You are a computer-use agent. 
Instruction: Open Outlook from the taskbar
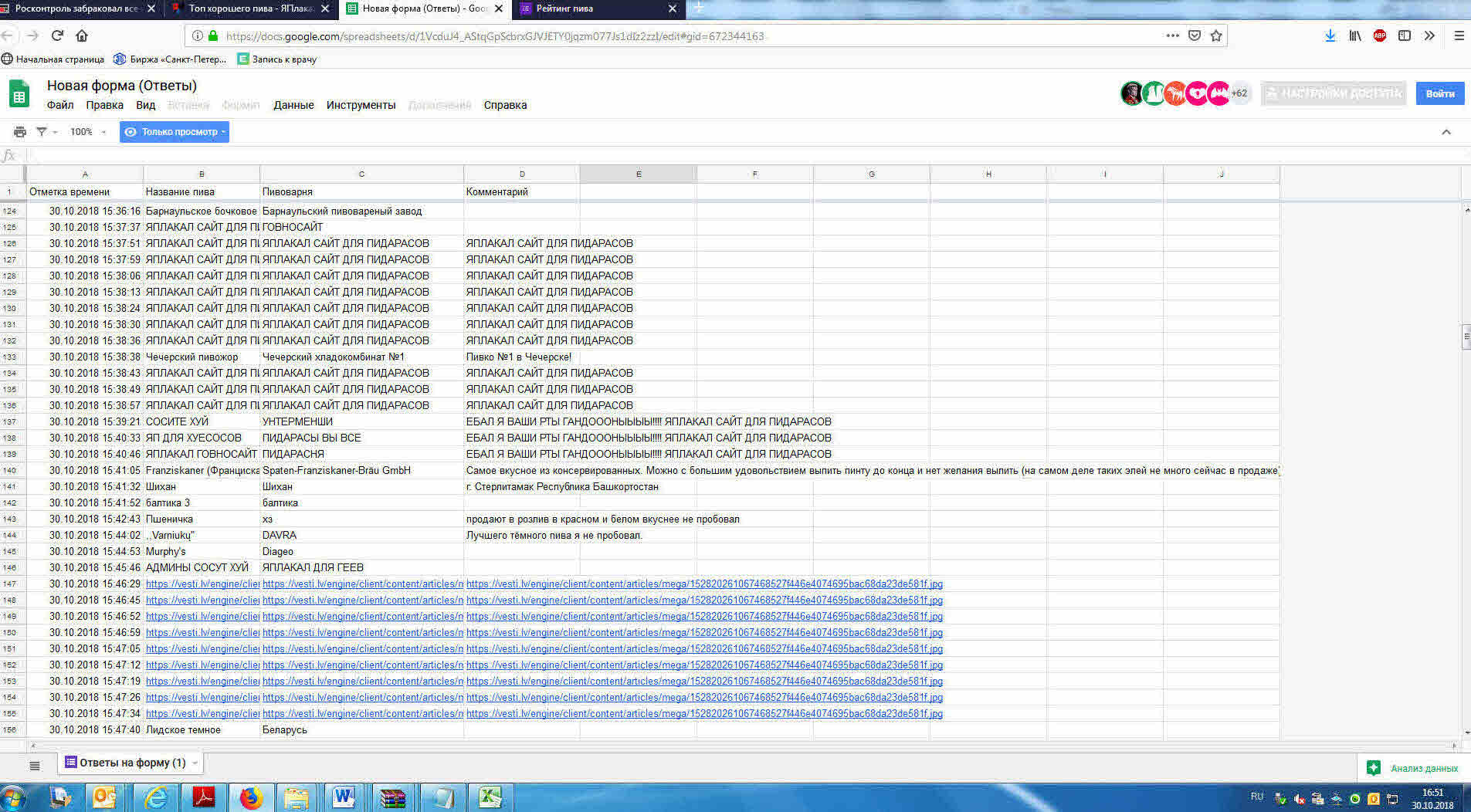[x=104, y=797]
